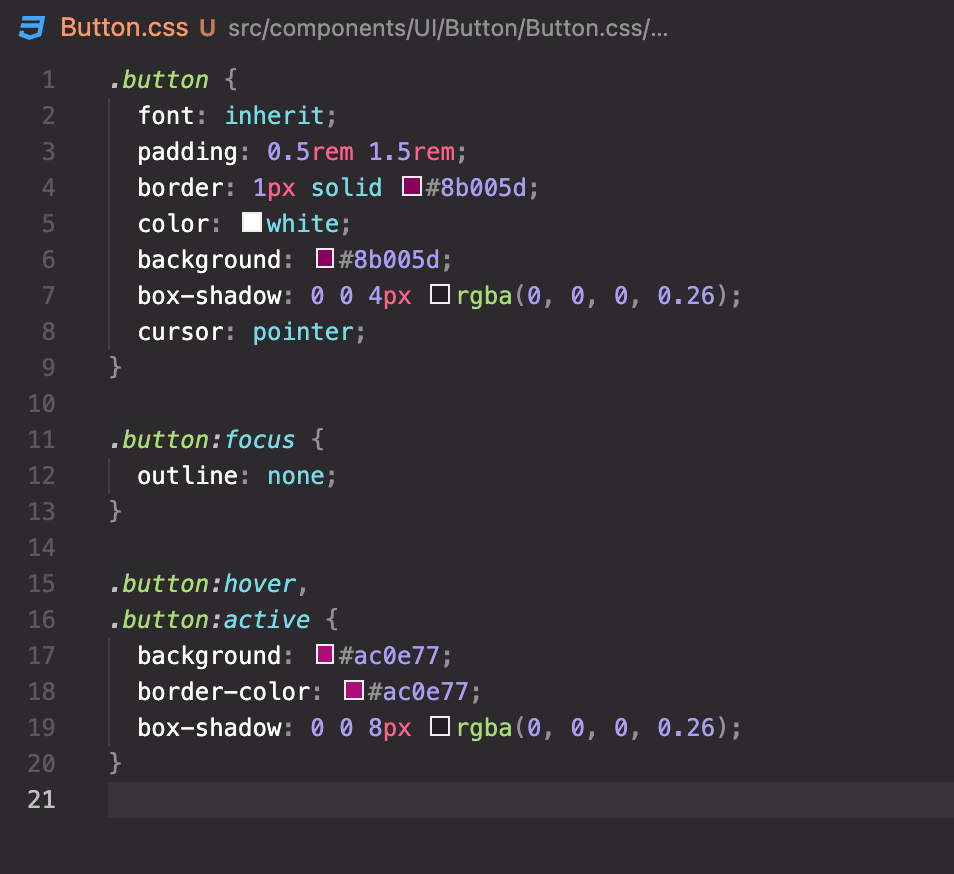The width and height of the screenshot is (954, 874).
Task: Click the "color" property name on line 5
Action: (173, 224)
